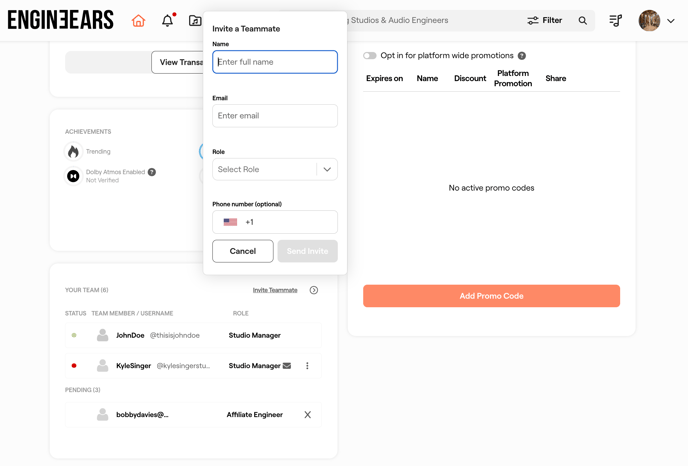This screenshot has width=688, height=466.
Task: Click the Cancel button
Action: 243,251
